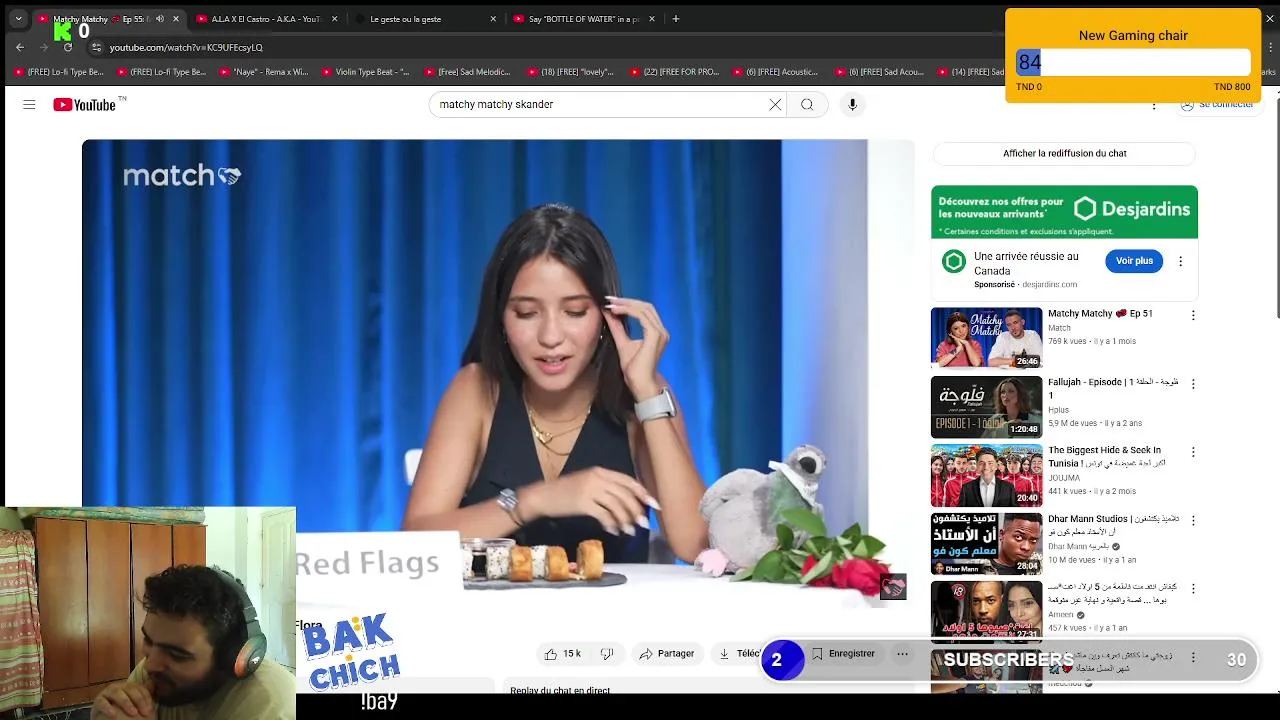Image resolution: width=1280 pixels, height=720 pixels.
Task: Open YouTube settings three-dot menu
Action: (x=1154, y=104)
